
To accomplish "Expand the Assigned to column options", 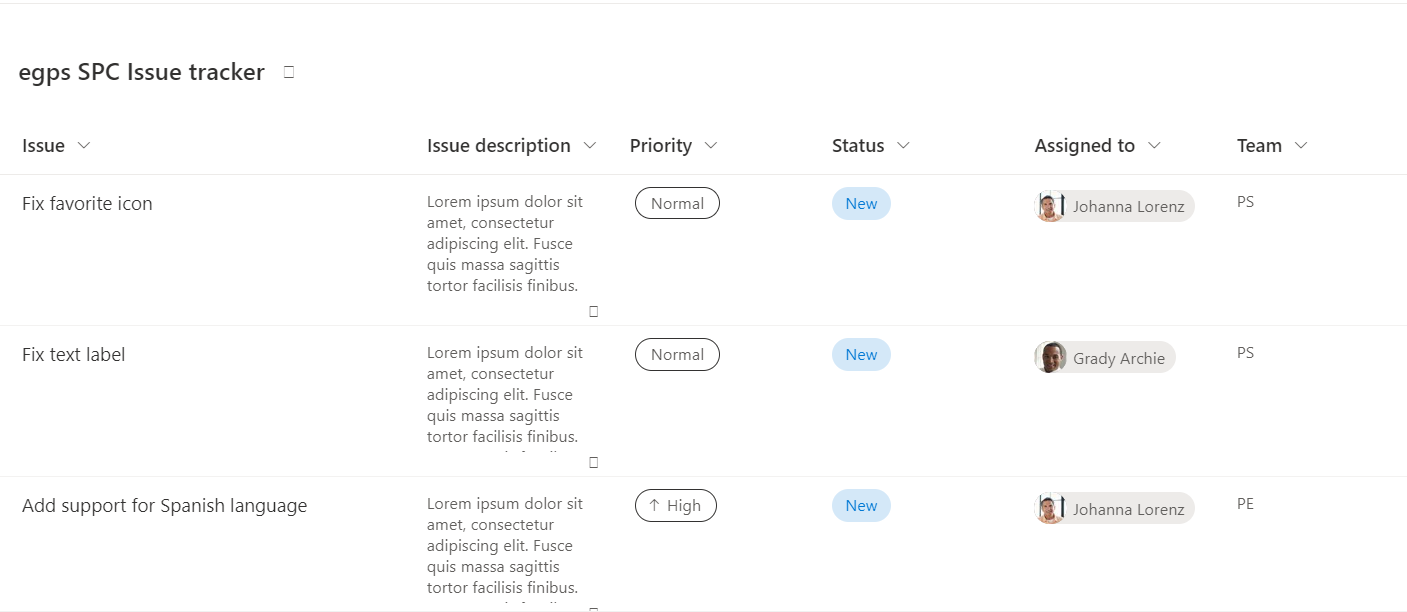I will click(x=1154, y=146).
